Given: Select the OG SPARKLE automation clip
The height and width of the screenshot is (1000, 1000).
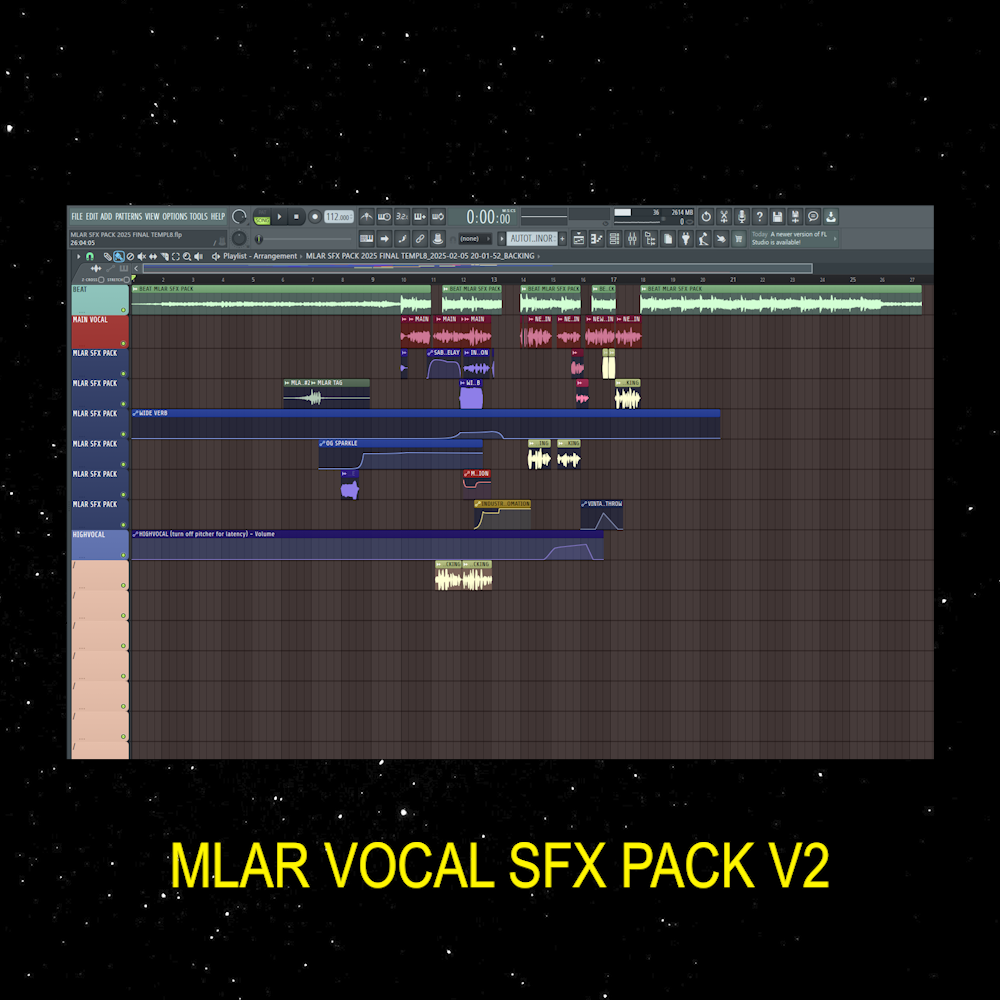Looking at the screenshot, I should [401, 454].
